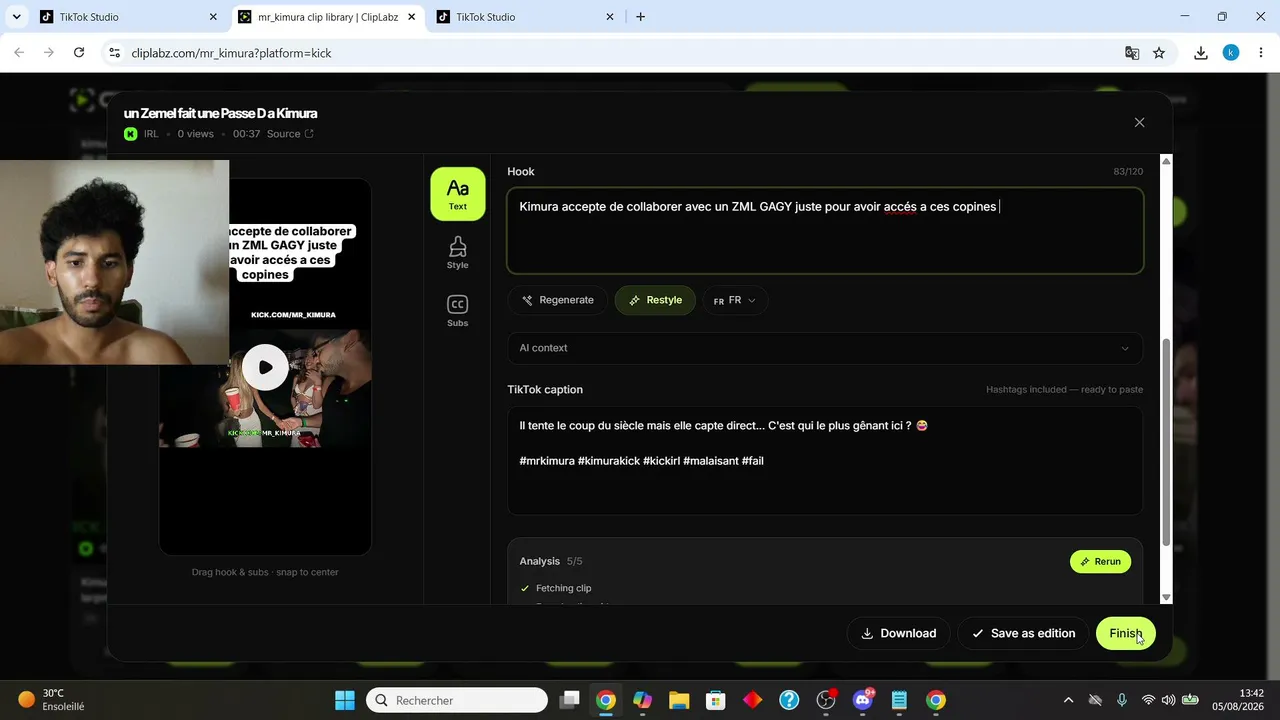Open the Text panel in the editor sidebar
The width and height of the screenshot is (1280, 720).
458,193
